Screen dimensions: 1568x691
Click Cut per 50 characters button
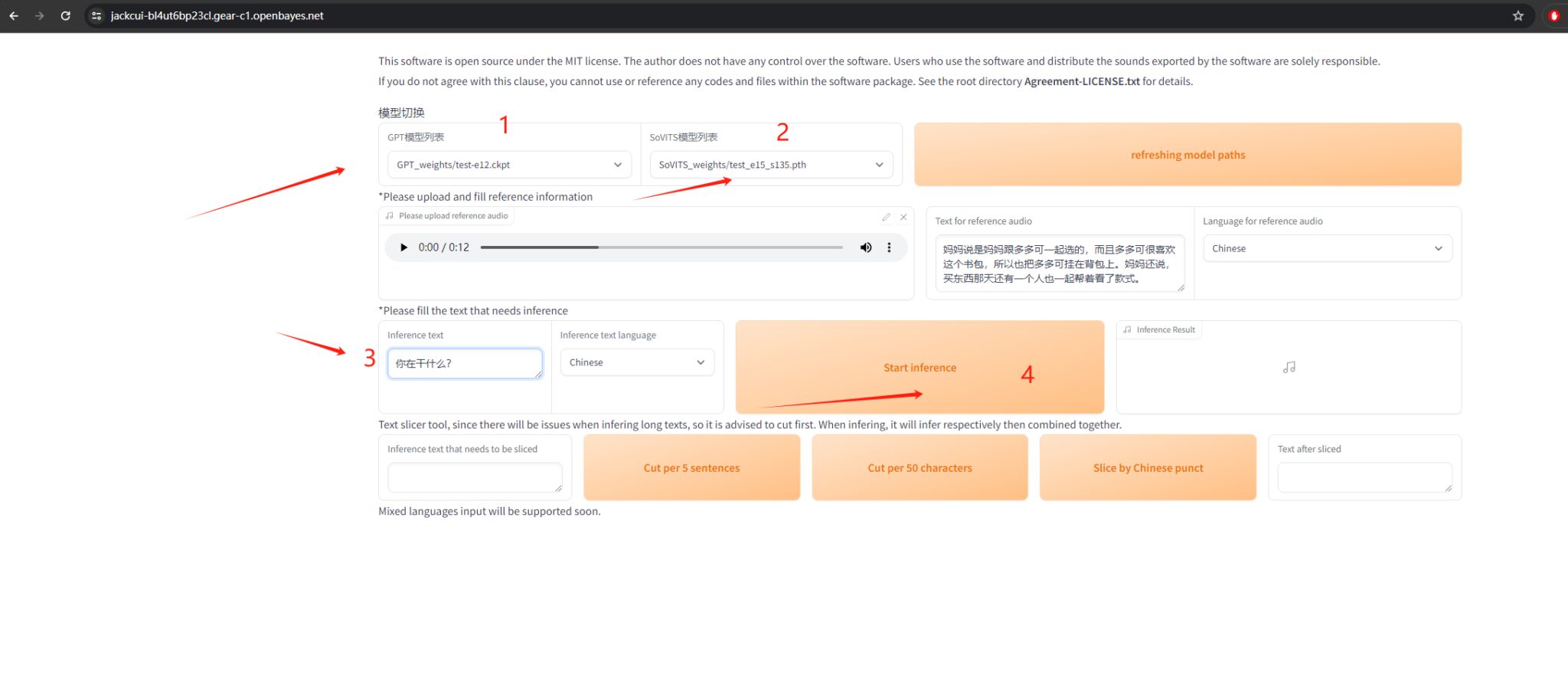coord(920,468)
